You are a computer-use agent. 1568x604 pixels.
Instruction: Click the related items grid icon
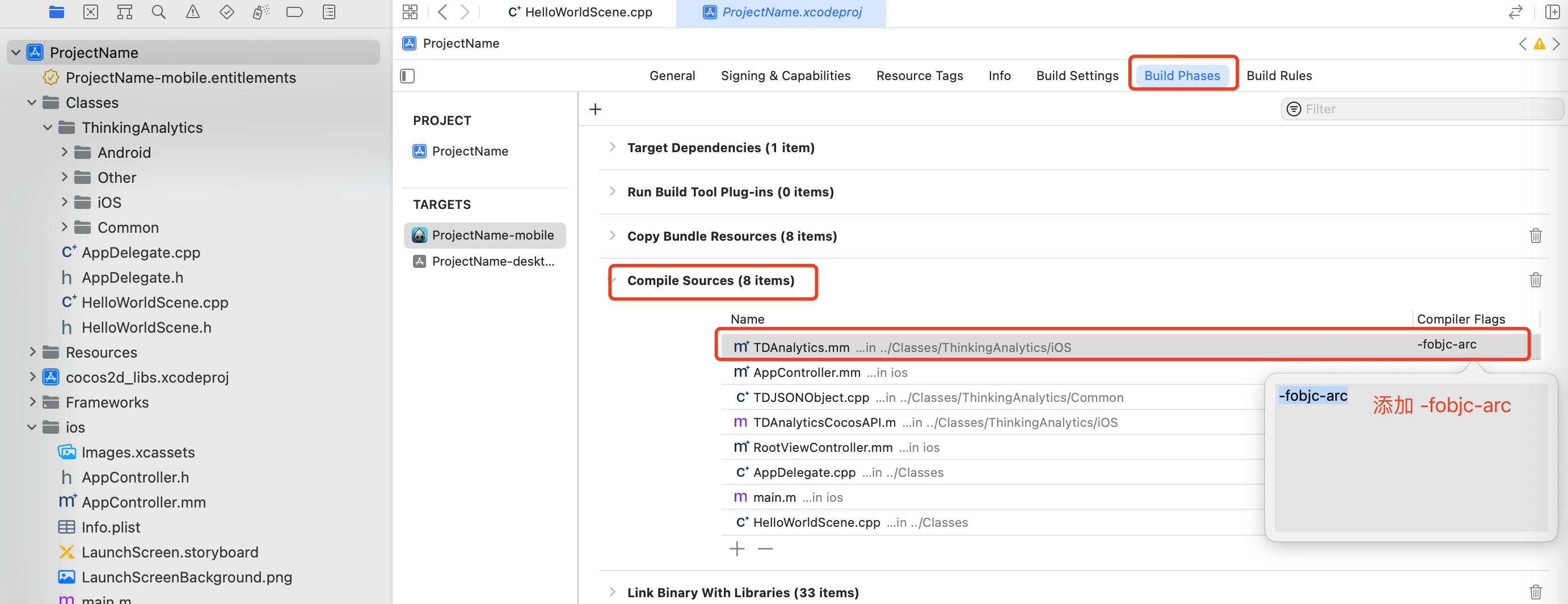tap(410, 11)
